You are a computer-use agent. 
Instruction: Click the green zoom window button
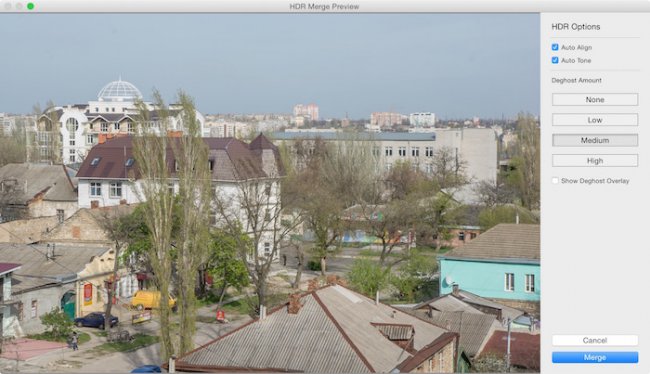click(x=31, y=6)
